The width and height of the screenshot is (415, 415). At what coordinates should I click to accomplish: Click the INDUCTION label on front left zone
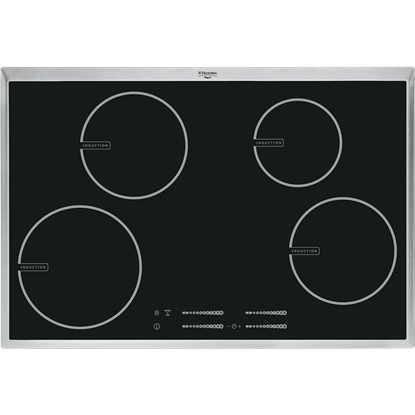(x=33, y=267)
